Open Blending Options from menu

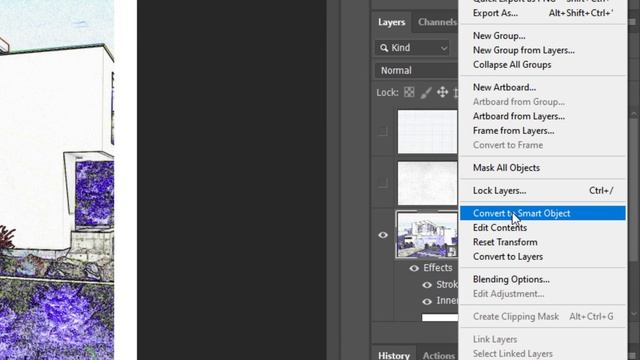543,280
